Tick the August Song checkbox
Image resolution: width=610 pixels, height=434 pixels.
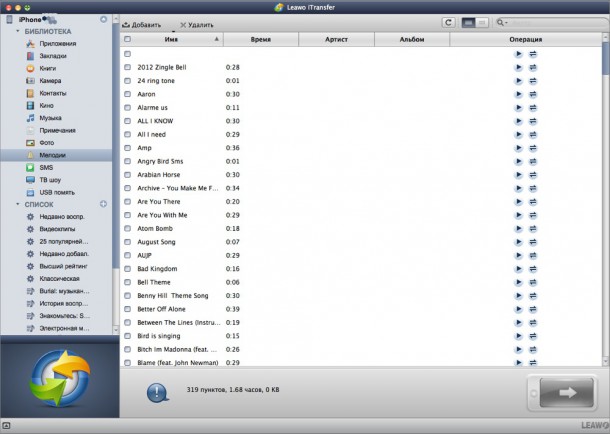tap(127, 242)
